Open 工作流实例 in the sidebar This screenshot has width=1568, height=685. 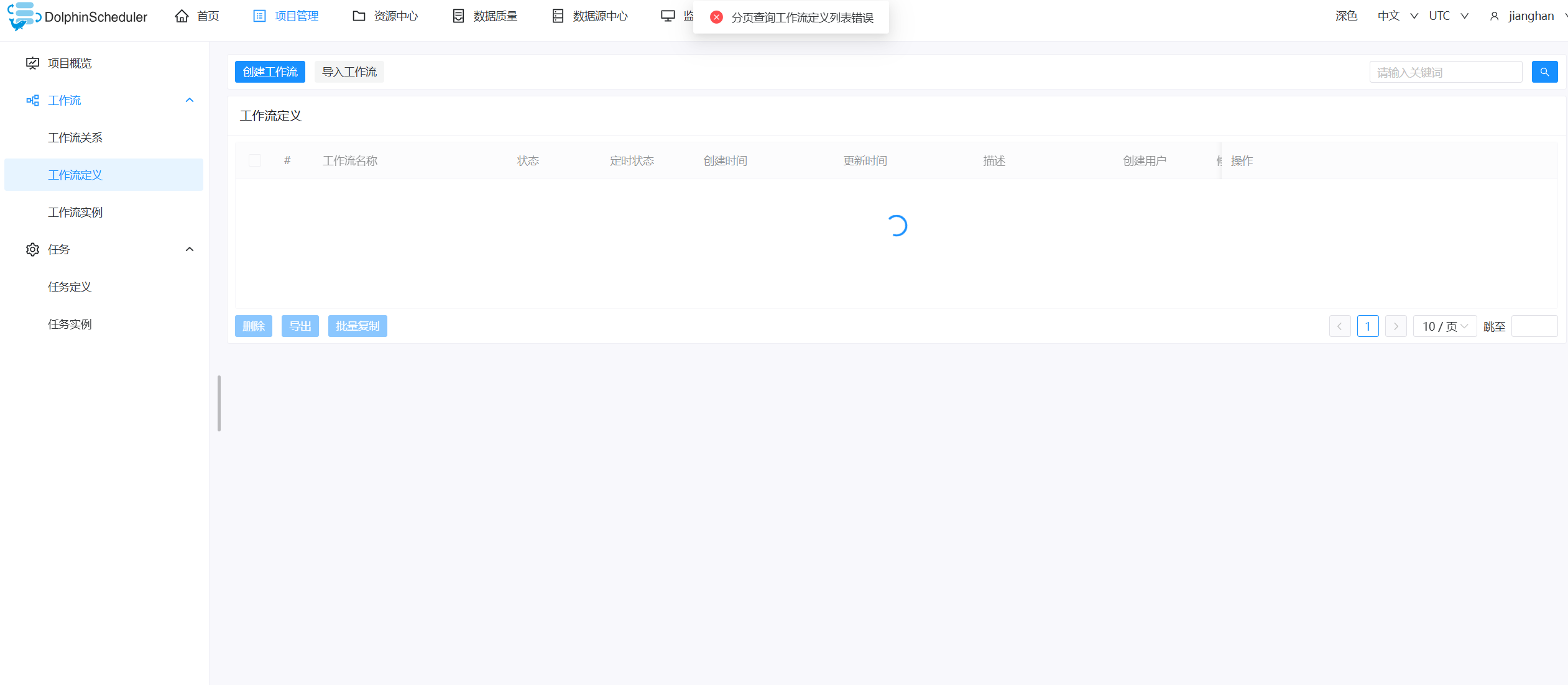click(x=75, y=212)
